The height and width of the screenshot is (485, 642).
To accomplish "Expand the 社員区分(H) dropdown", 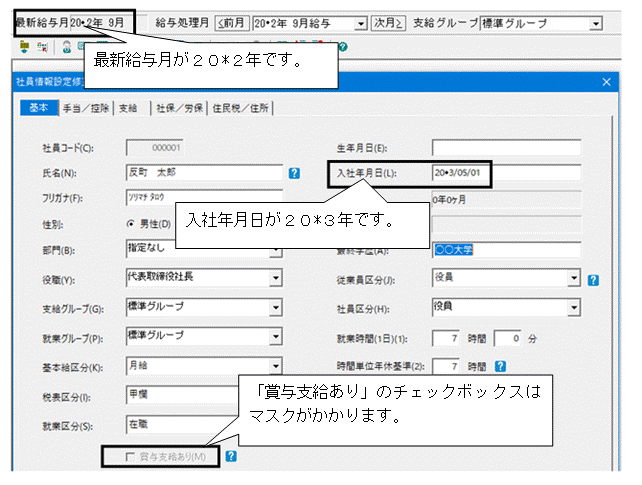I will [574, 307].
